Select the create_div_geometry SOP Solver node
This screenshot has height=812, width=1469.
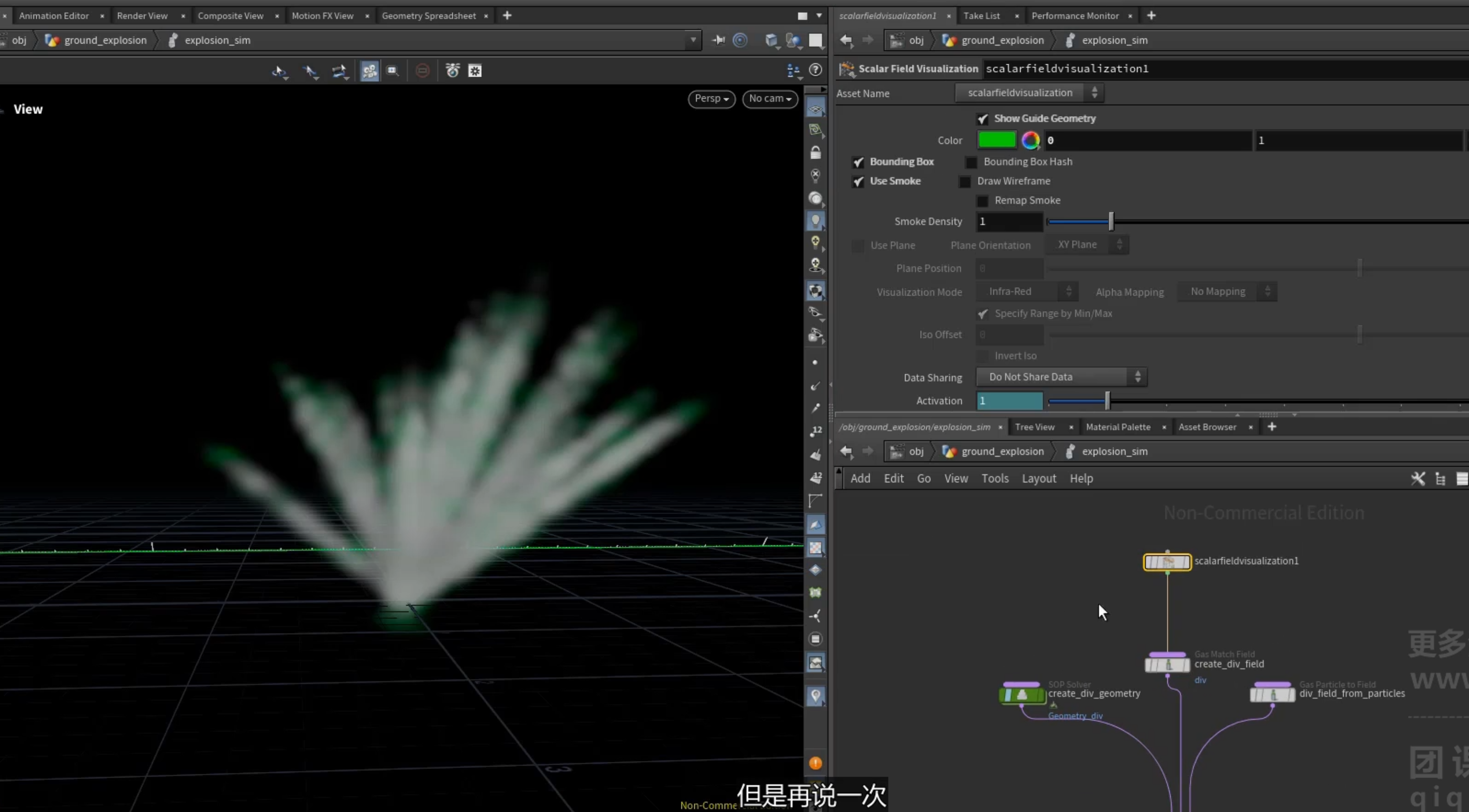1022,694
